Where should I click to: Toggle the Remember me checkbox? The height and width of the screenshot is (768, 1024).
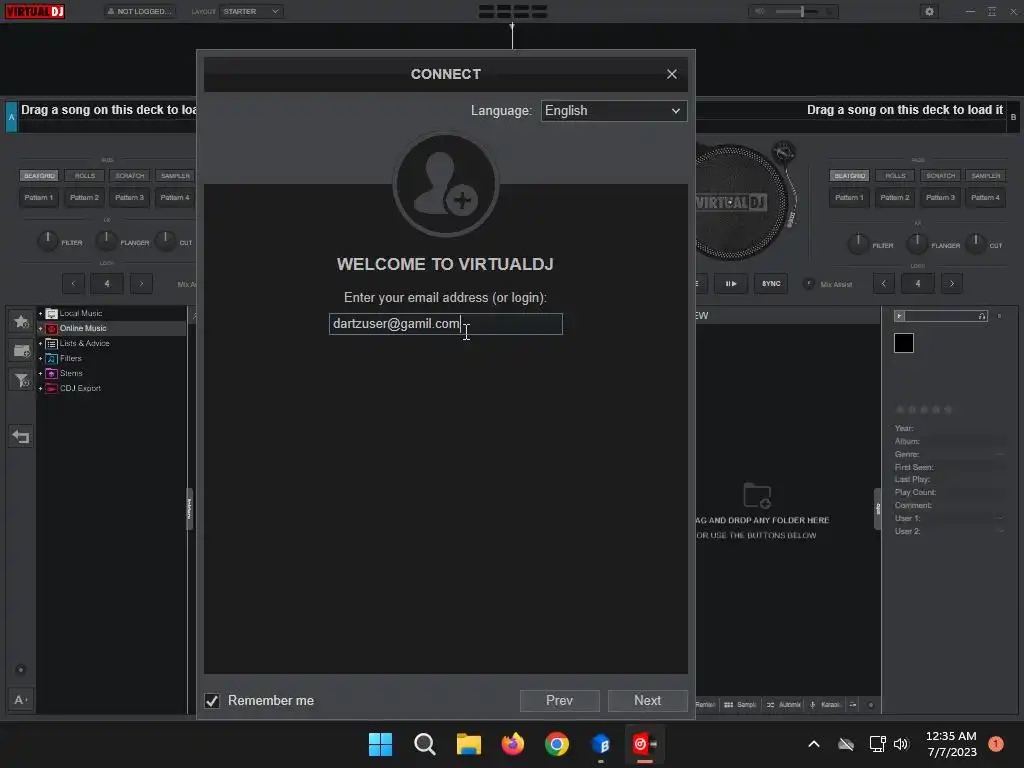[x=212, y=701]
